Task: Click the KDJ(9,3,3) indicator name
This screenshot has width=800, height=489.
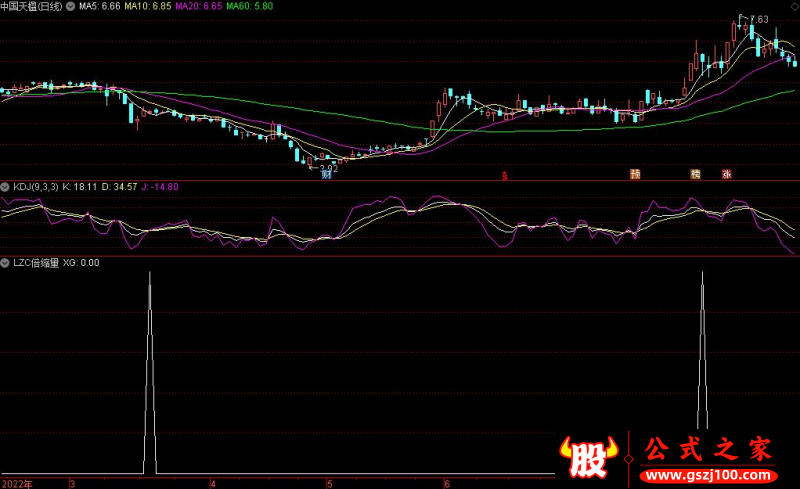Action: click(x=35, y=187)
